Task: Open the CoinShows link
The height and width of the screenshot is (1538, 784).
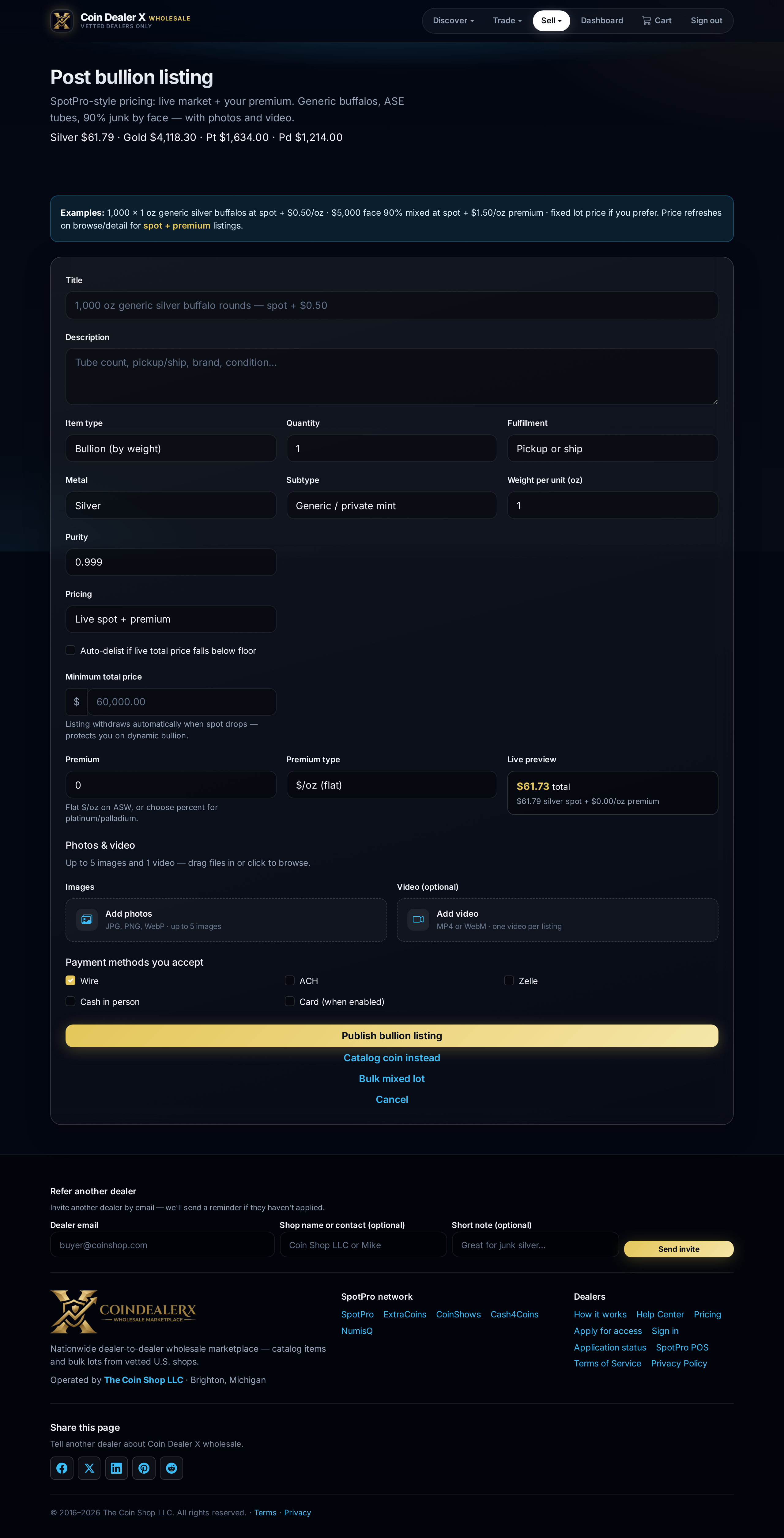Action: 458,1315
